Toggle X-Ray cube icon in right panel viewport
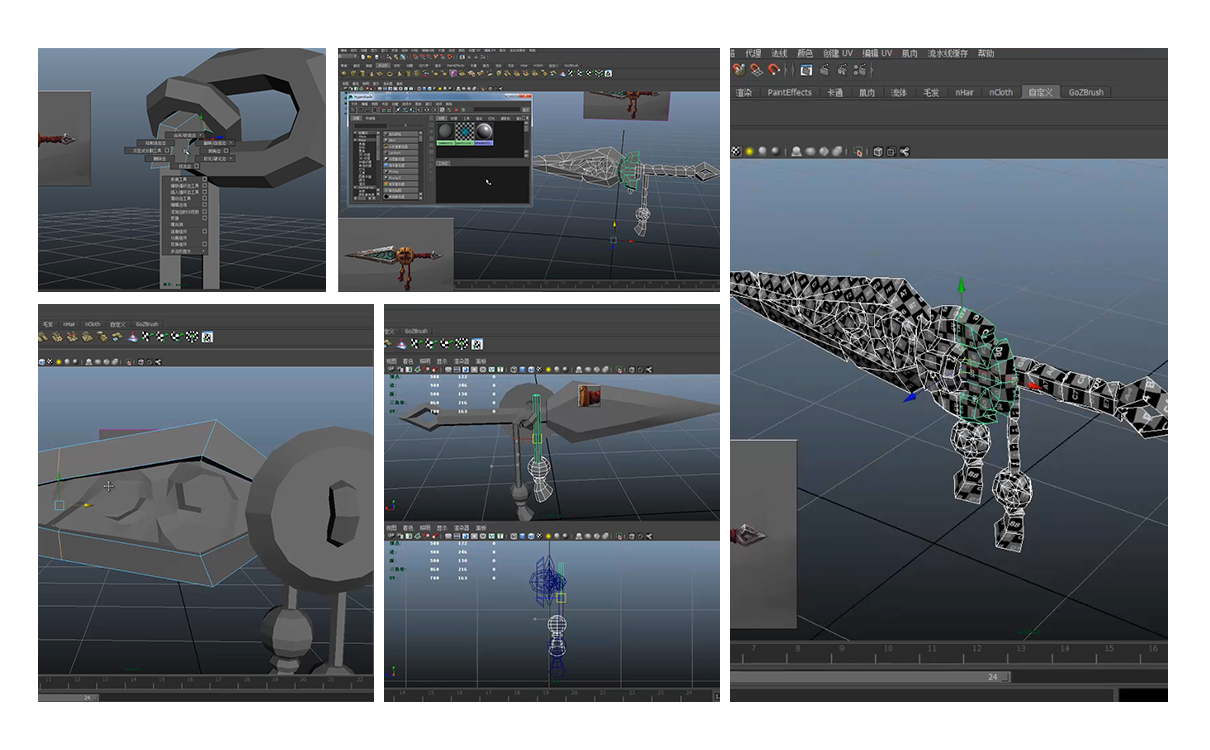Image resolution: width=1210 pixels, height=750 pixels. point(878,151)
